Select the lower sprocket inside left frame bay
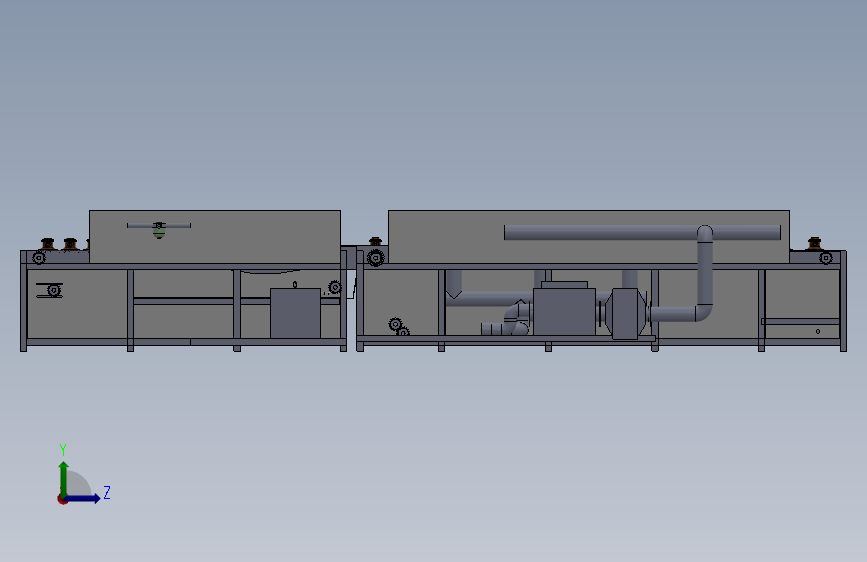867x562 pixels. click(54, 290)
